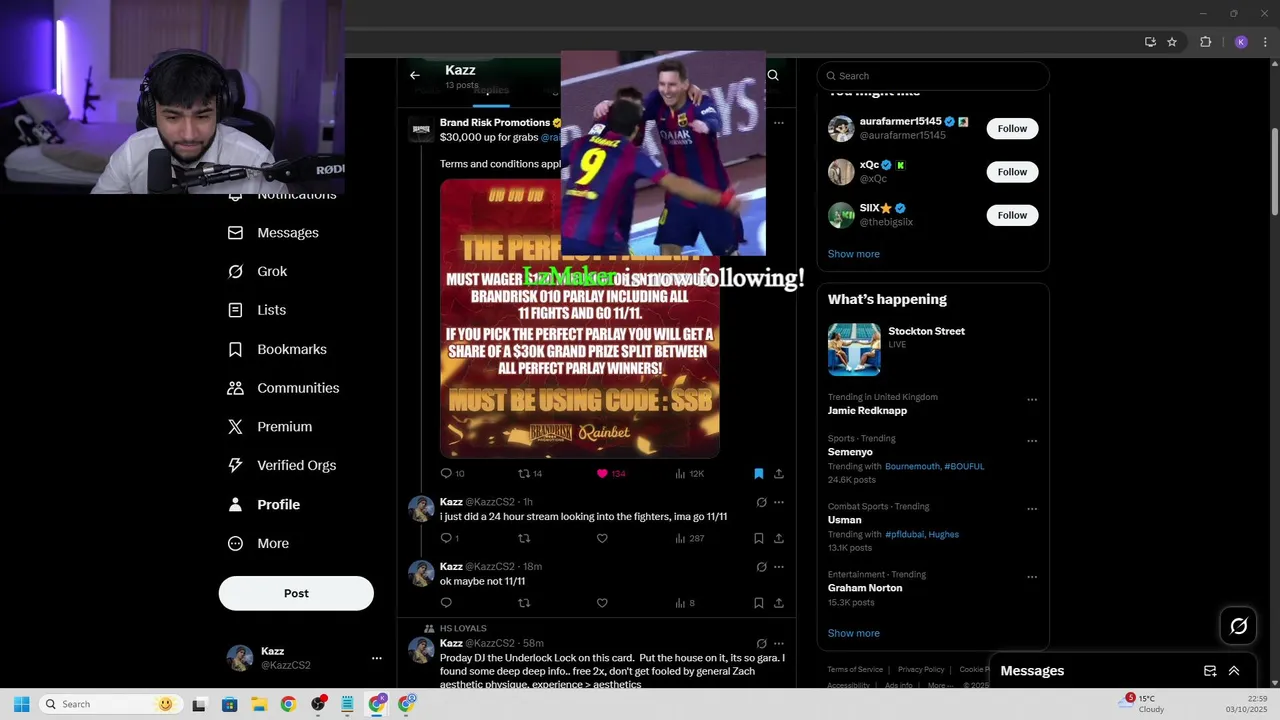1280x720 pixels.
Task: Bookmark the '24 hour stream' post
Action: 758,538
